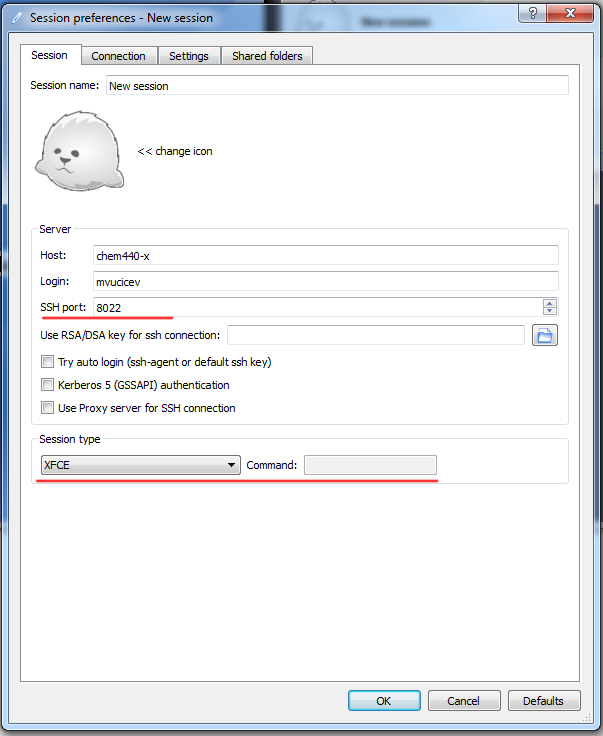Viewport: 603px width, 736px height.
Task: Decrease SSH port with down arrow
Action: (549, 311)
